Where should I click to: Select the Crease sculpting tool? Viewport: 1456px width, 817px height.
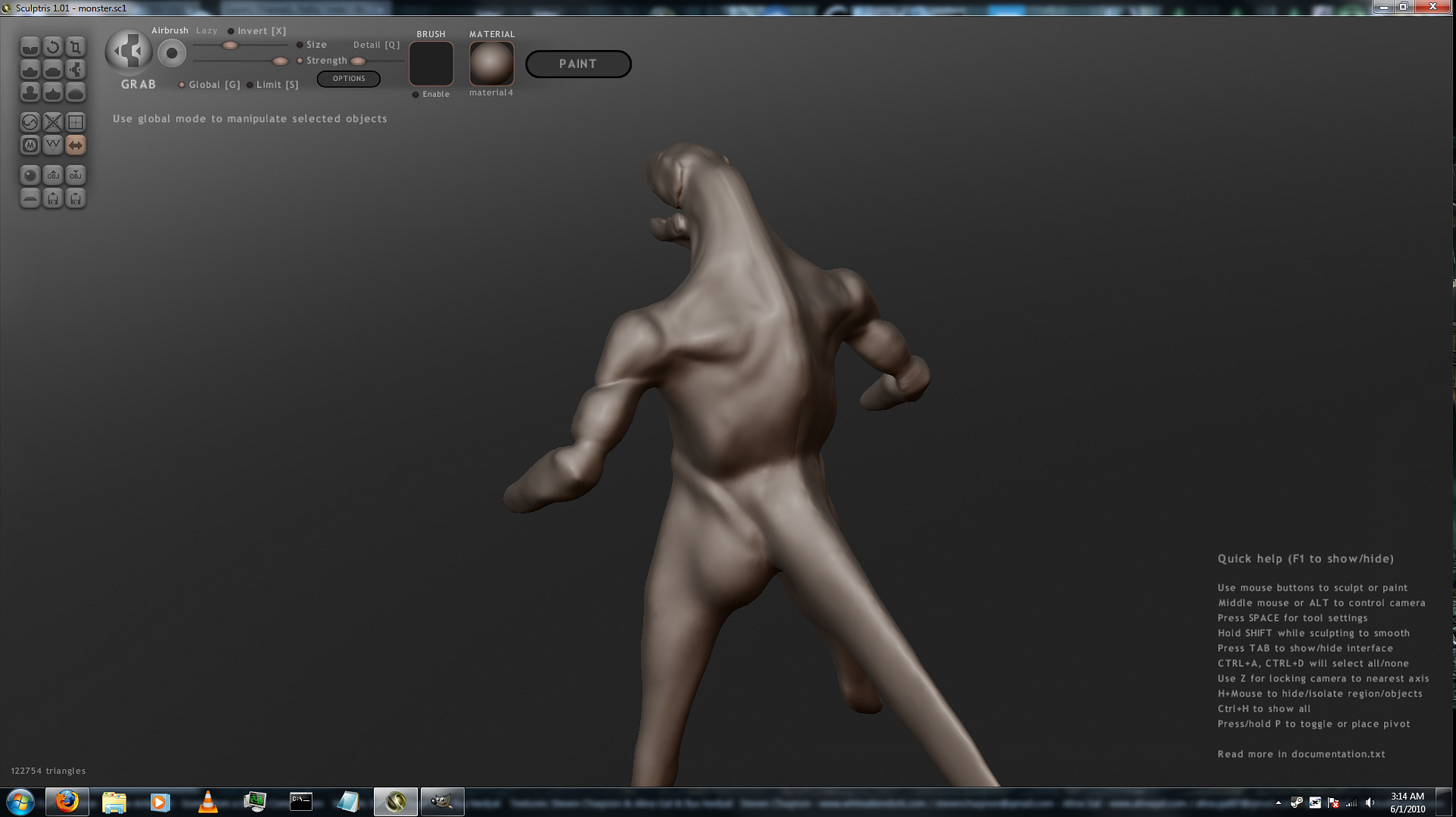(30, 47)
